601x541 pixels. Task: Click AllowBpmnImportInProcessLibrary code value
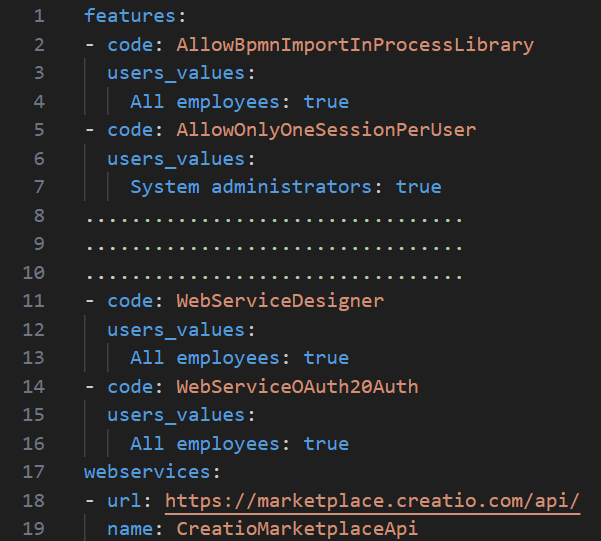pyautogui.click(x=355, y=45)
